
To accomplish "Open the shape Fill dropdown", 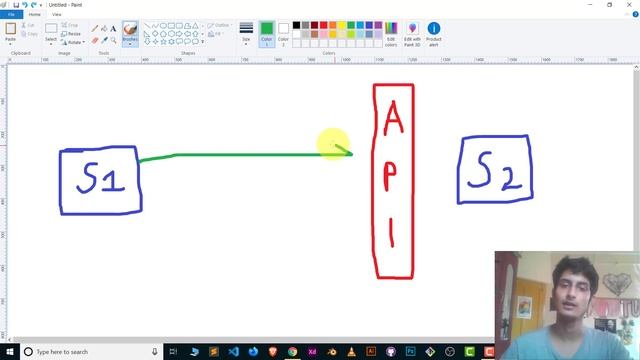I will click(216, 34).
